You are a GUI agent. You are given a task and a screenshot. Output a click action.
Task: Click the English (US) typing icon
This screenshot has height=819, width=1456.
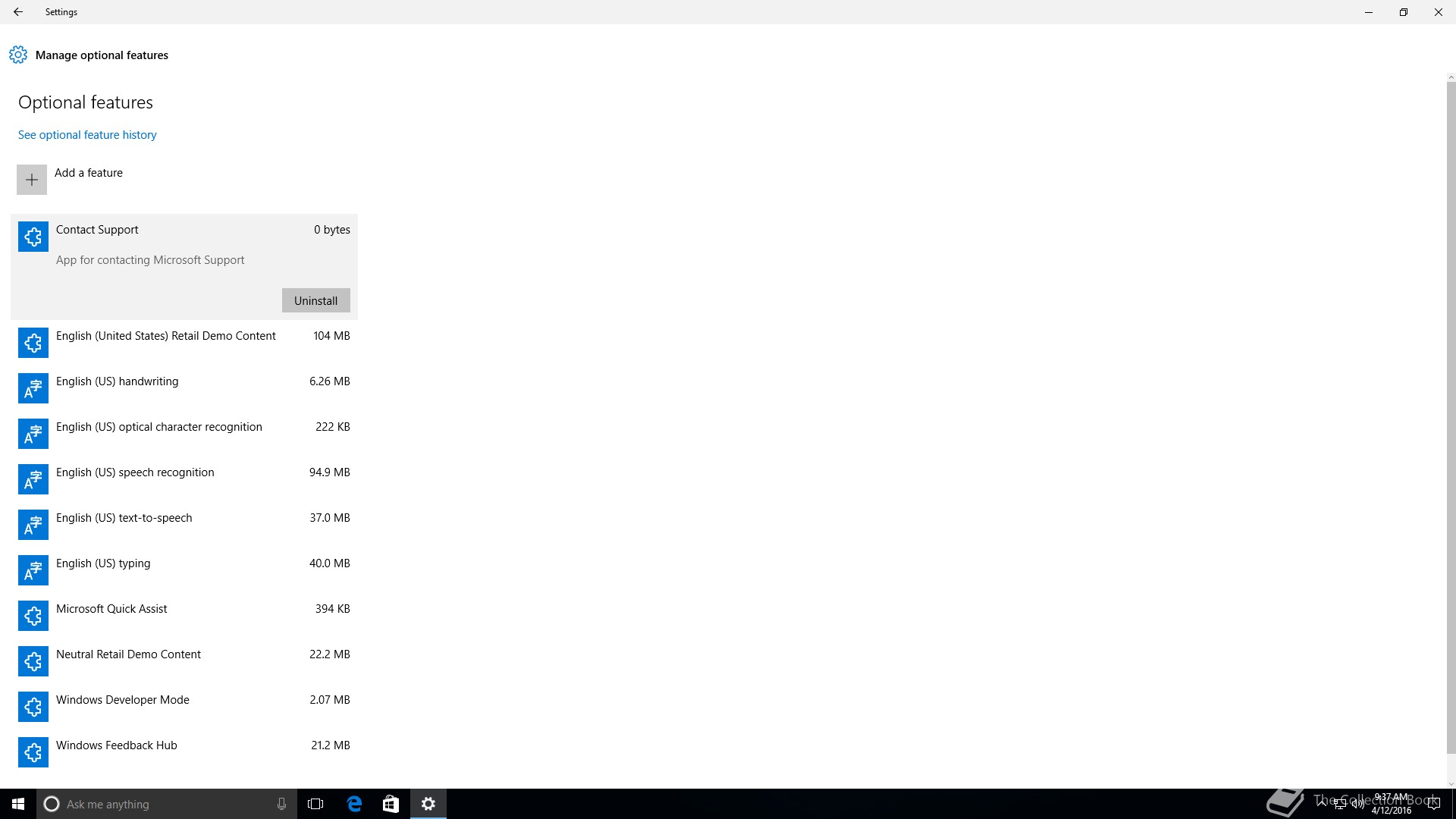[33, 570]
